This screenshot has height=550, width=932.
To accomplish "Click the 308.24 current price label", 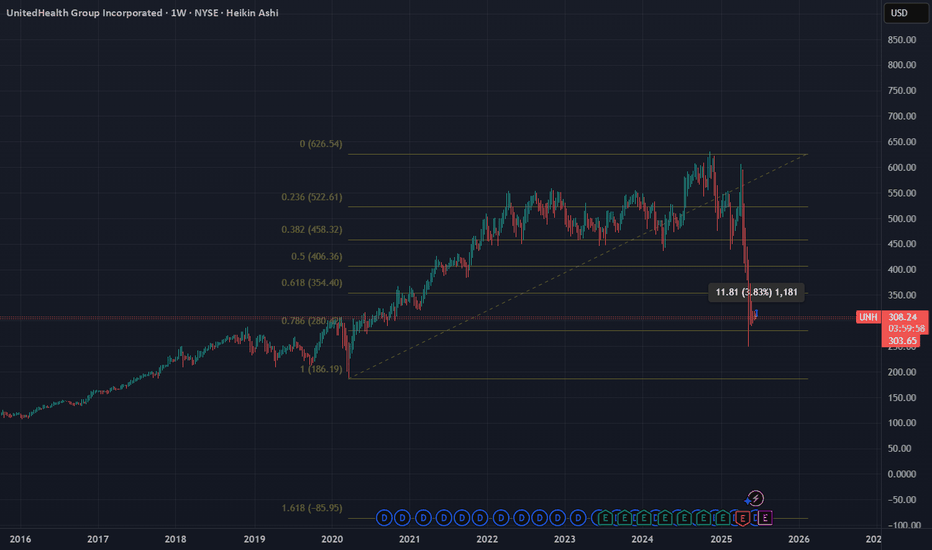I will 902,317.
